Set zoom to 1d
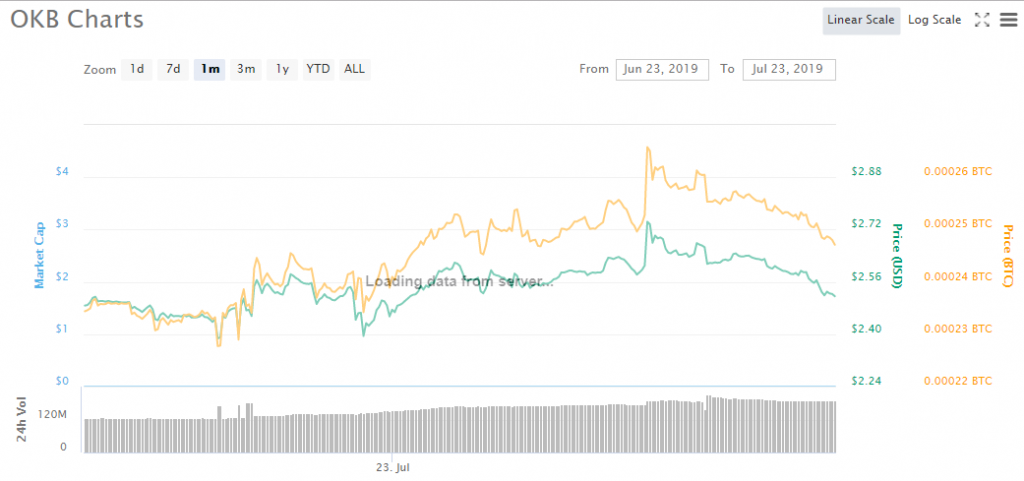Image resolution: width=1024 pixels, height=481 pixels. point(136,69)
